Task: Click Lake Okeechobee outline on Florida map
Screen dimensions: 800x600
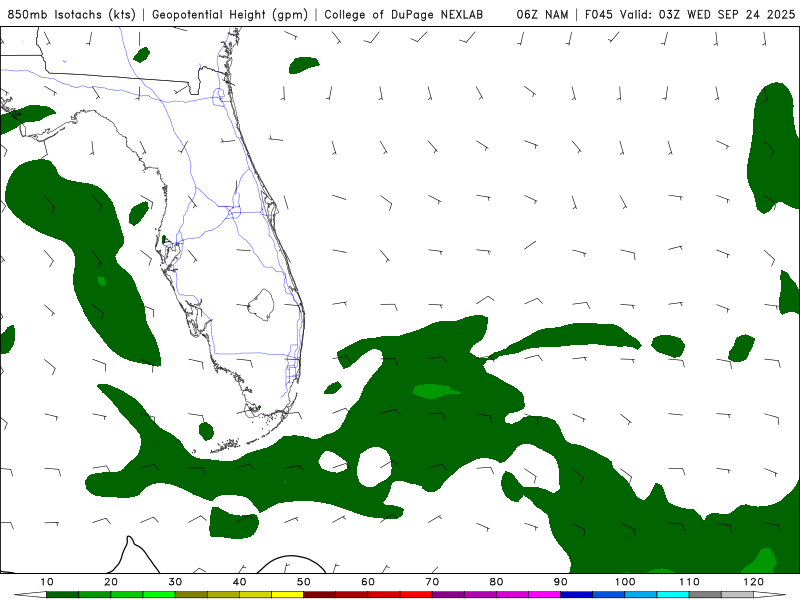Action: point(261,305)
